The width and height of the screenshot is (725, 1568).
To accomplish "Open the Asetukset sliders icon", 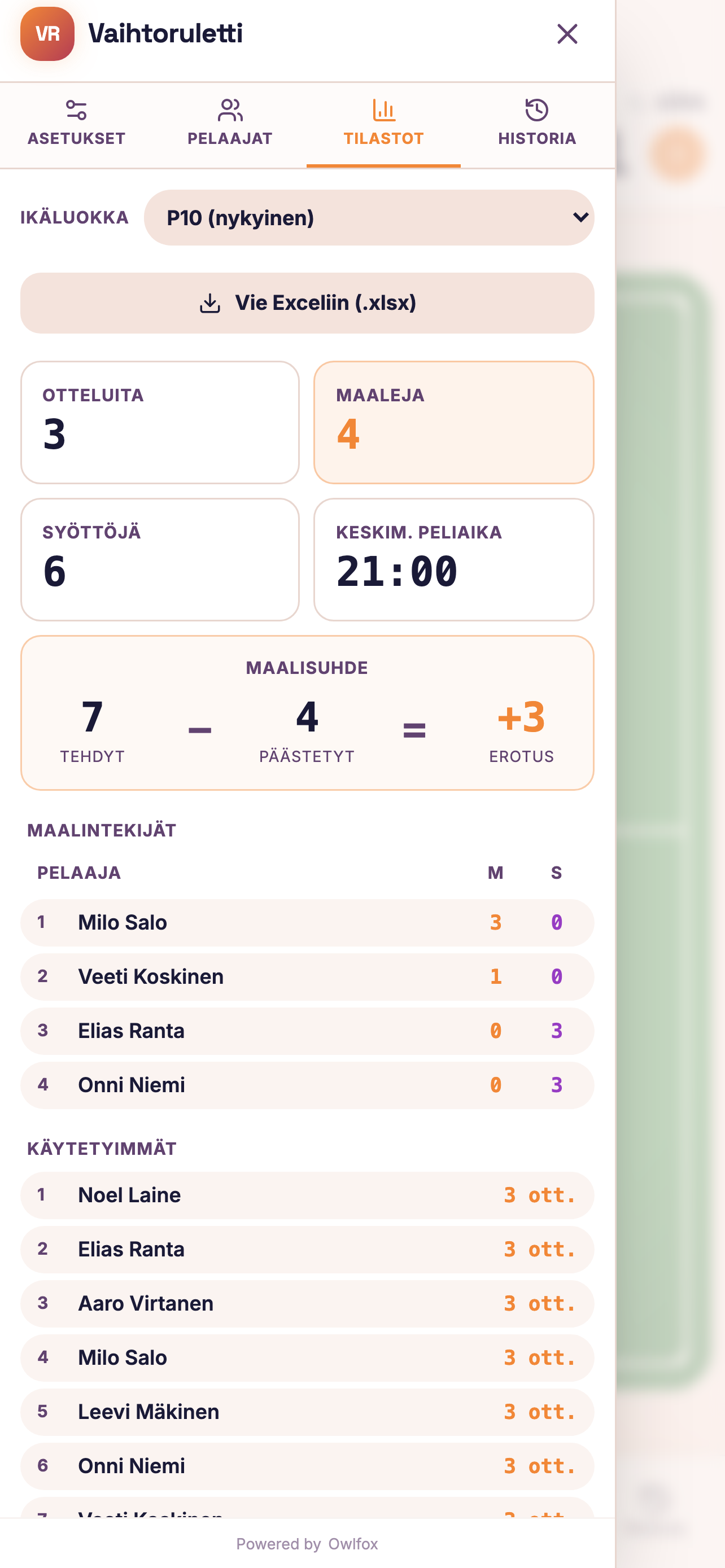I will coord(76,110).
